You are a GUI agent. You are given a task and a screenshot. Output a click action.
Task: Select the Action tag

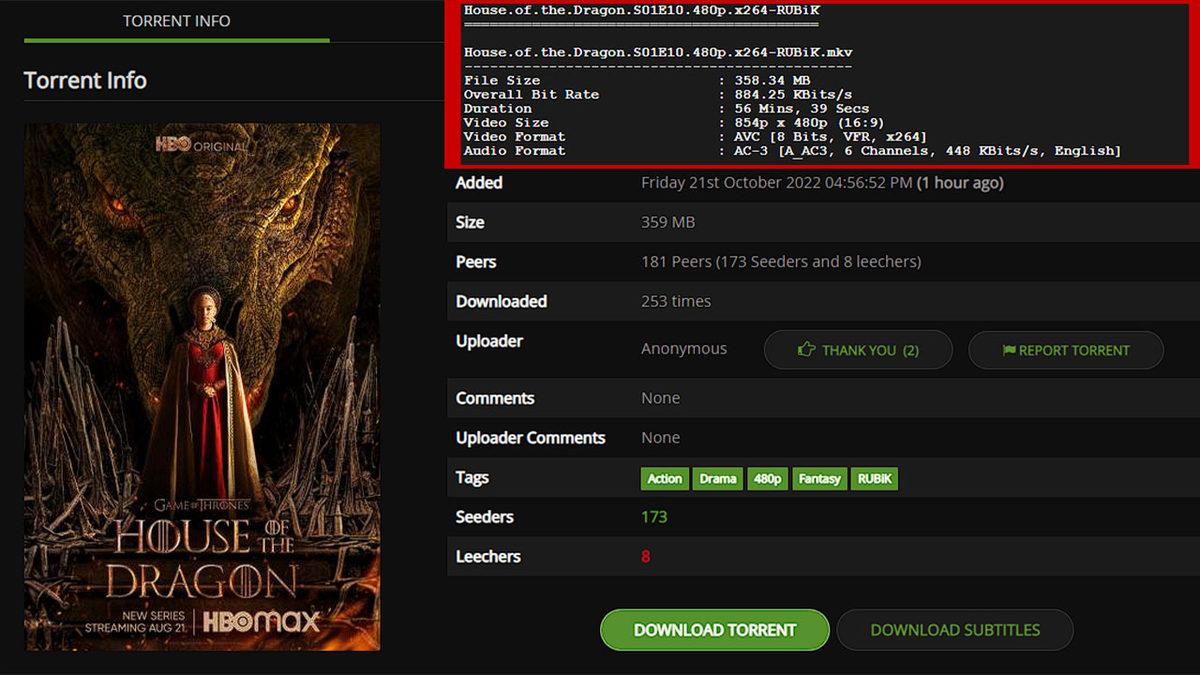pyautogui.click(x=664, y=479)
